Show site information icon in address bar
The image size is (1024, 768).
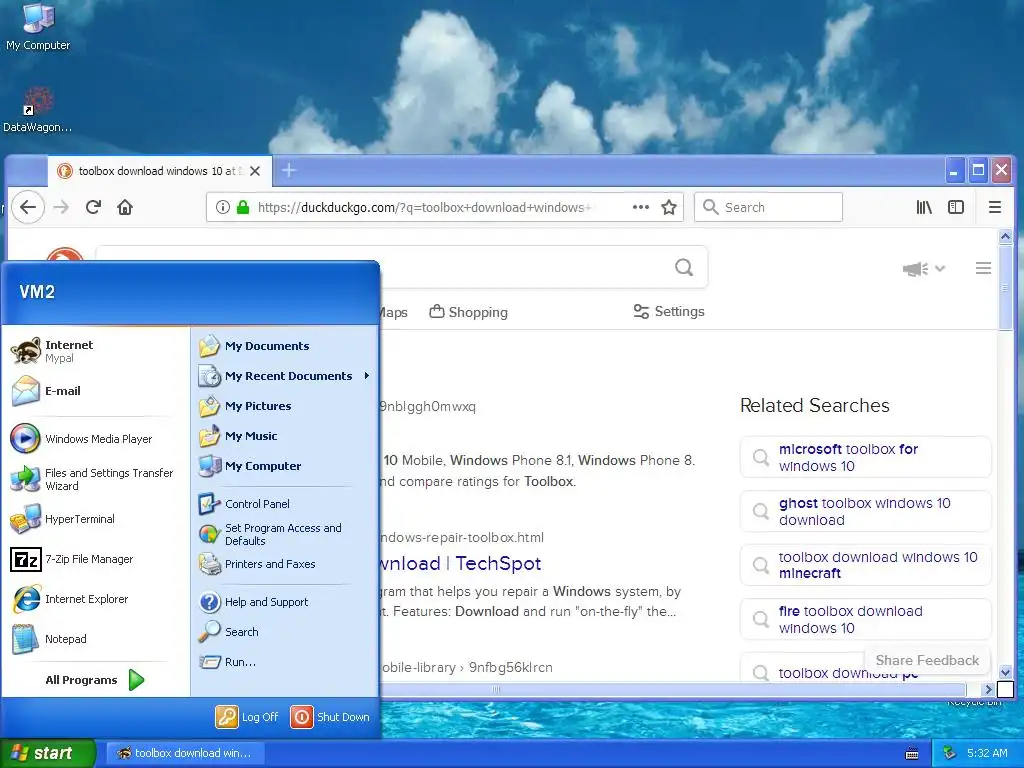(223, 207)
